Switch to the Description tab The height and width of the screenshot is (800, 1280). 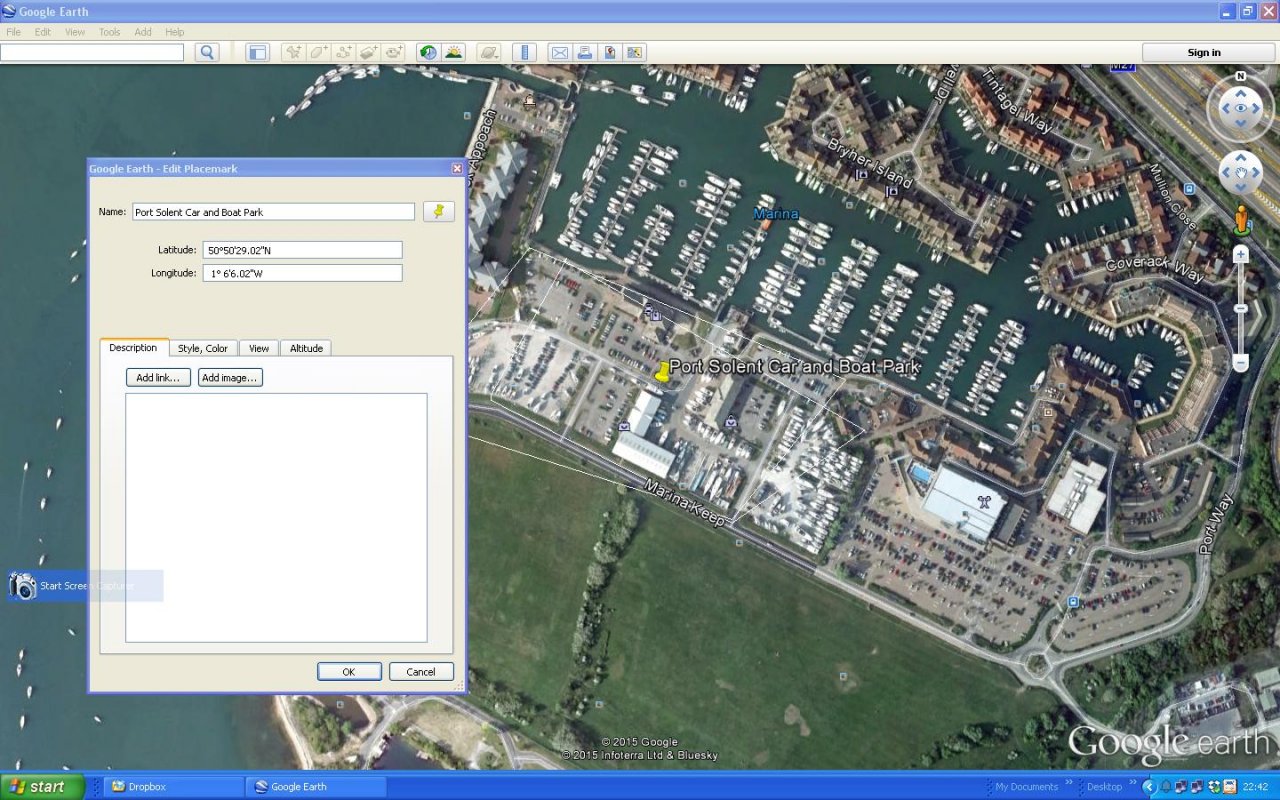[133, 347]
